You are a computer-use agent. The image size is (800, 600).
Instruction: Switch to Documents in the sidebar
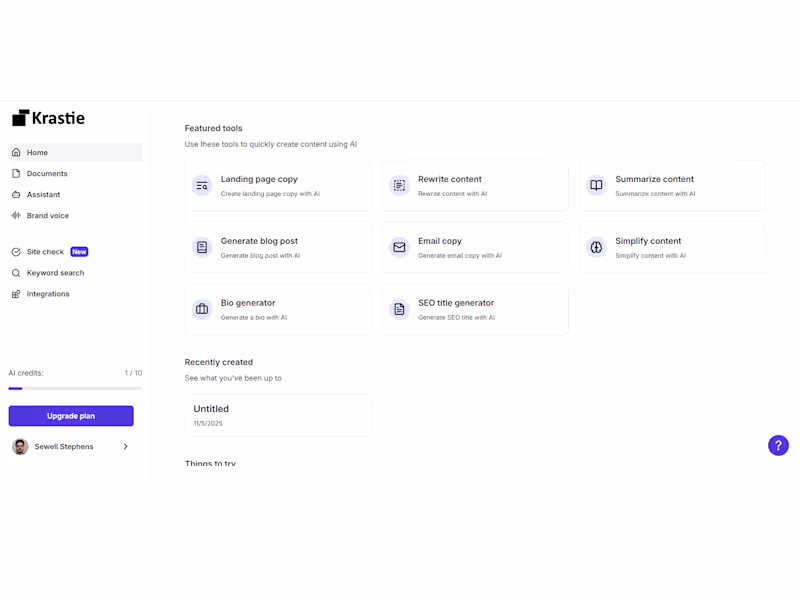(46, 173)
